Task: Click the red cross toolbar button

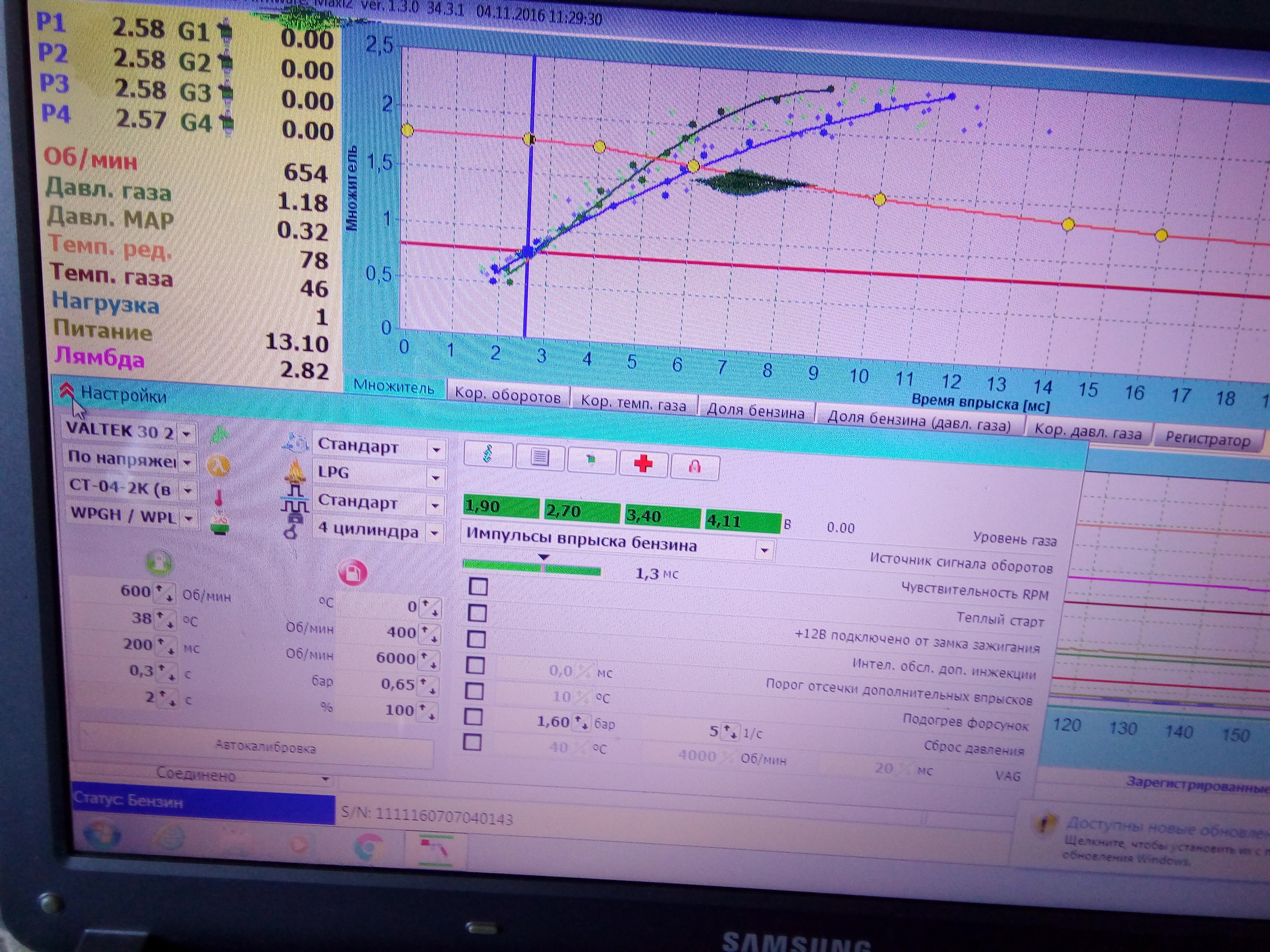Action: click(x=643, y=464)
